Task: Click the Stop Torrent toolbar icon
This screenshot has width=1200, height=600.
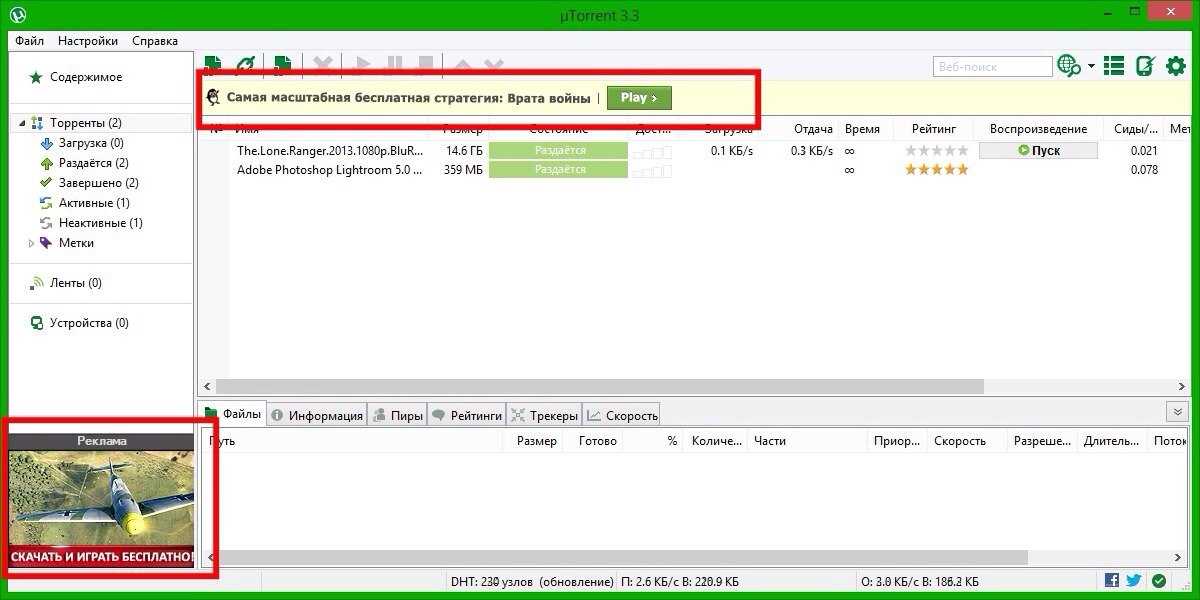Action: pos(426,64)
